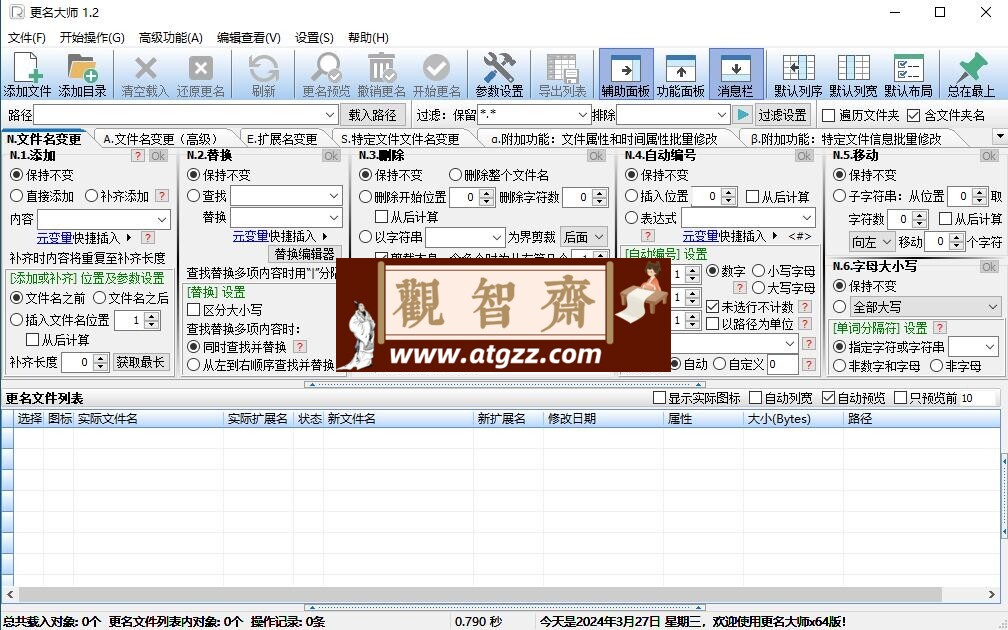Increase the 删除字符数 spinner value
This screenshot has height=630, width=1008.
click(x=600, y=193)
